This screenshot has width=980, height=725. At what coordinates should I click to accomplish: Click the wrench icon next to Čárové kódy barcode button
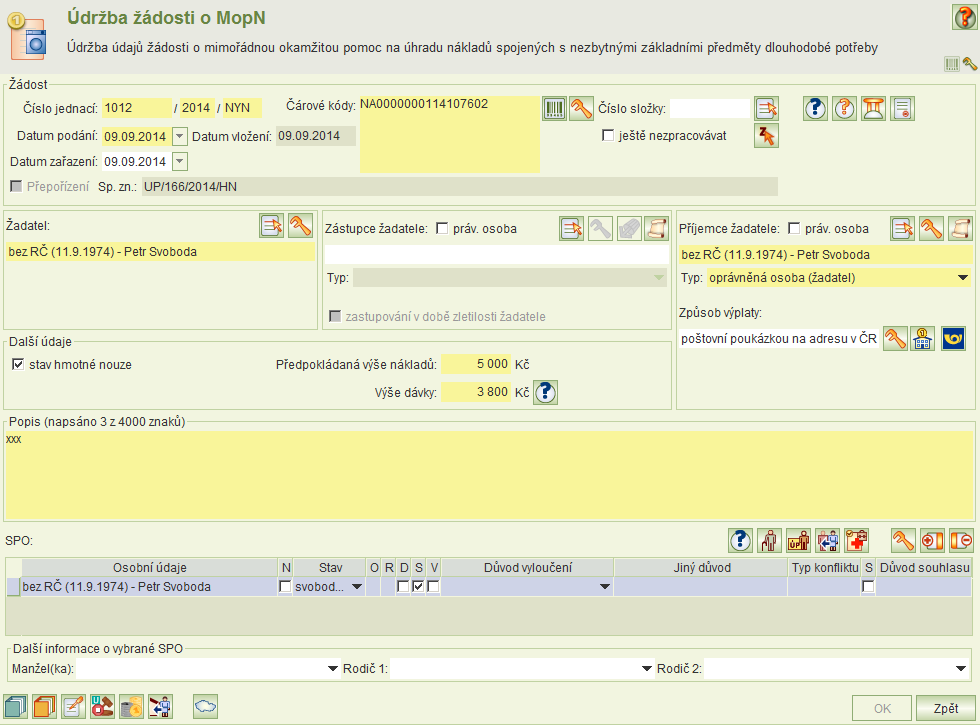pyautogui.click(x=581, y=109)
